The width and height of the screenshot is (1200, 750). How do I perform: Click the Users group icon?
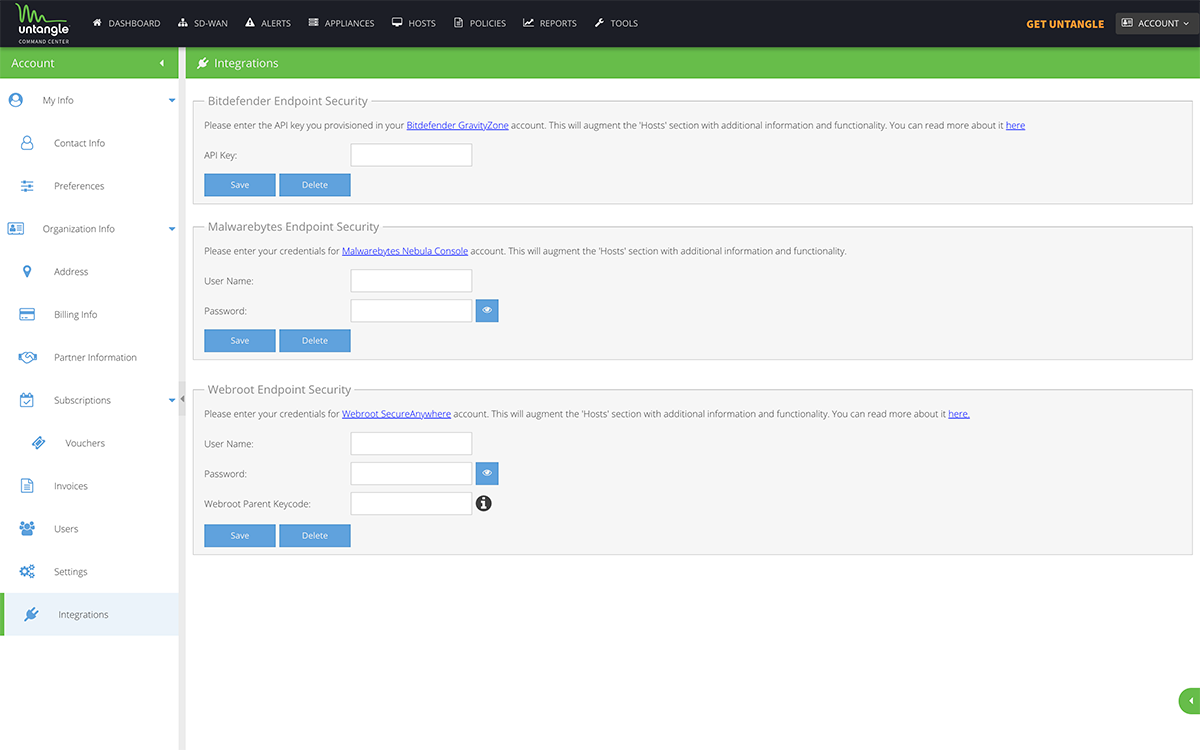pyautogui.click(x=27, y=529)
